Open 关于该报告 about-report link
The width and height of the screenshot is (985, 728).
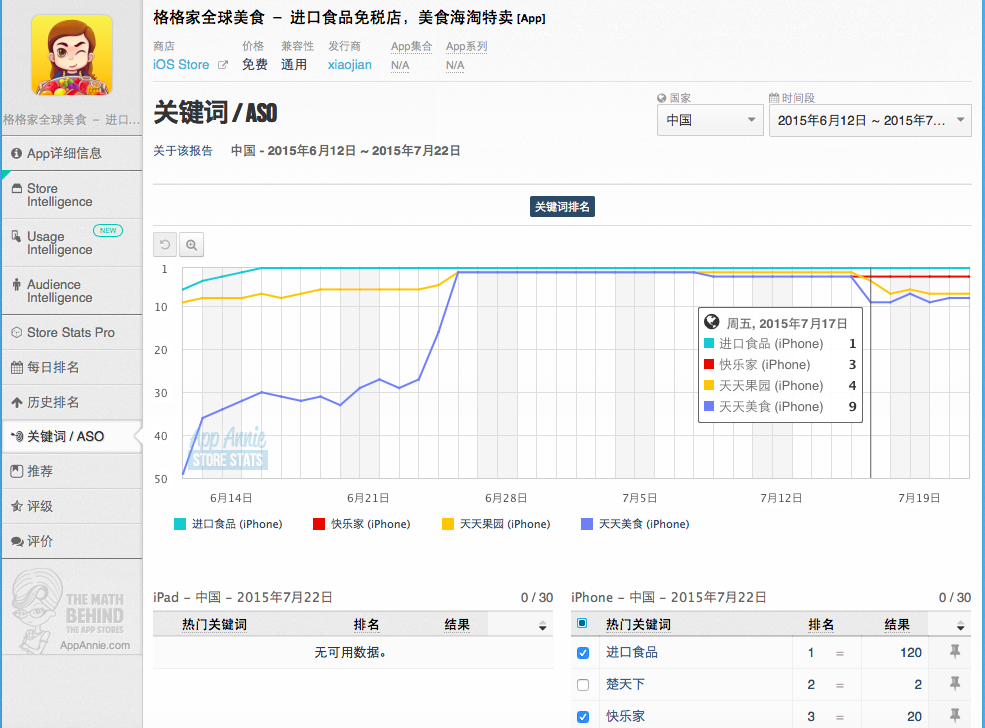click(183, 151)
